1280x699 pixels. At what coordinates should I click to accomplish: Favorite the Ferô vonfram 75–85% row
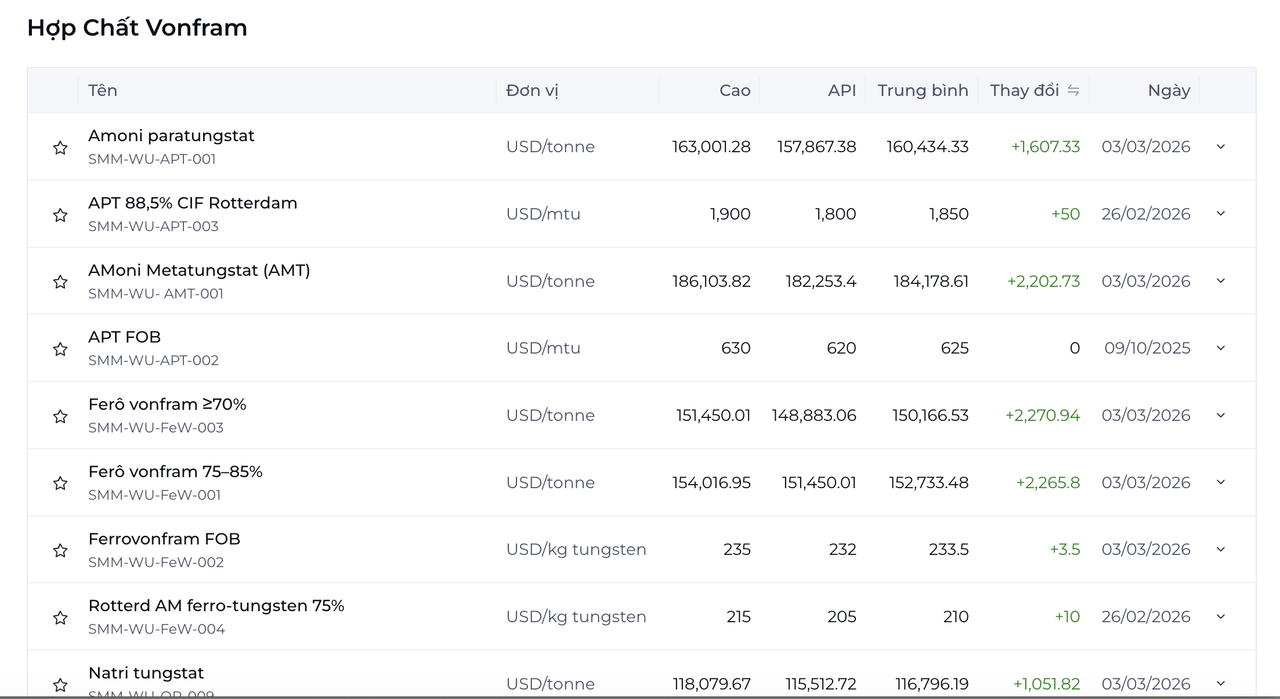[60, 483]
